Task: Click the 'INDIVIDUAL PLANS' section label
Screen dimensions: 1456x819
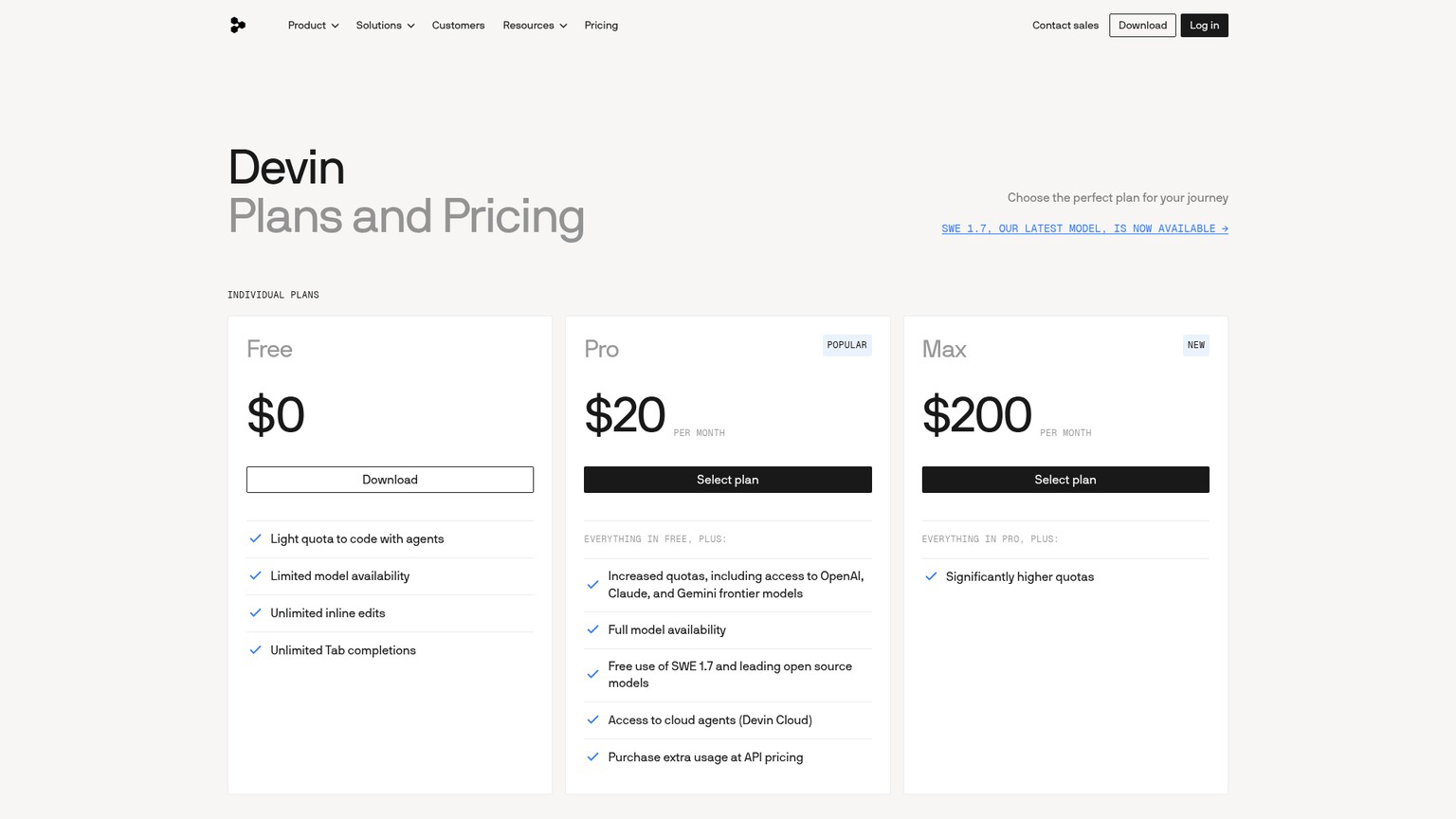Action: (x=273, y=295)
